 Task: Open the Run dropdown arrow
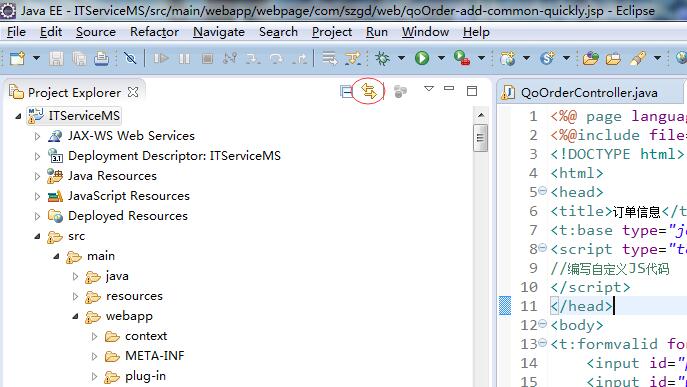(441, 58)
